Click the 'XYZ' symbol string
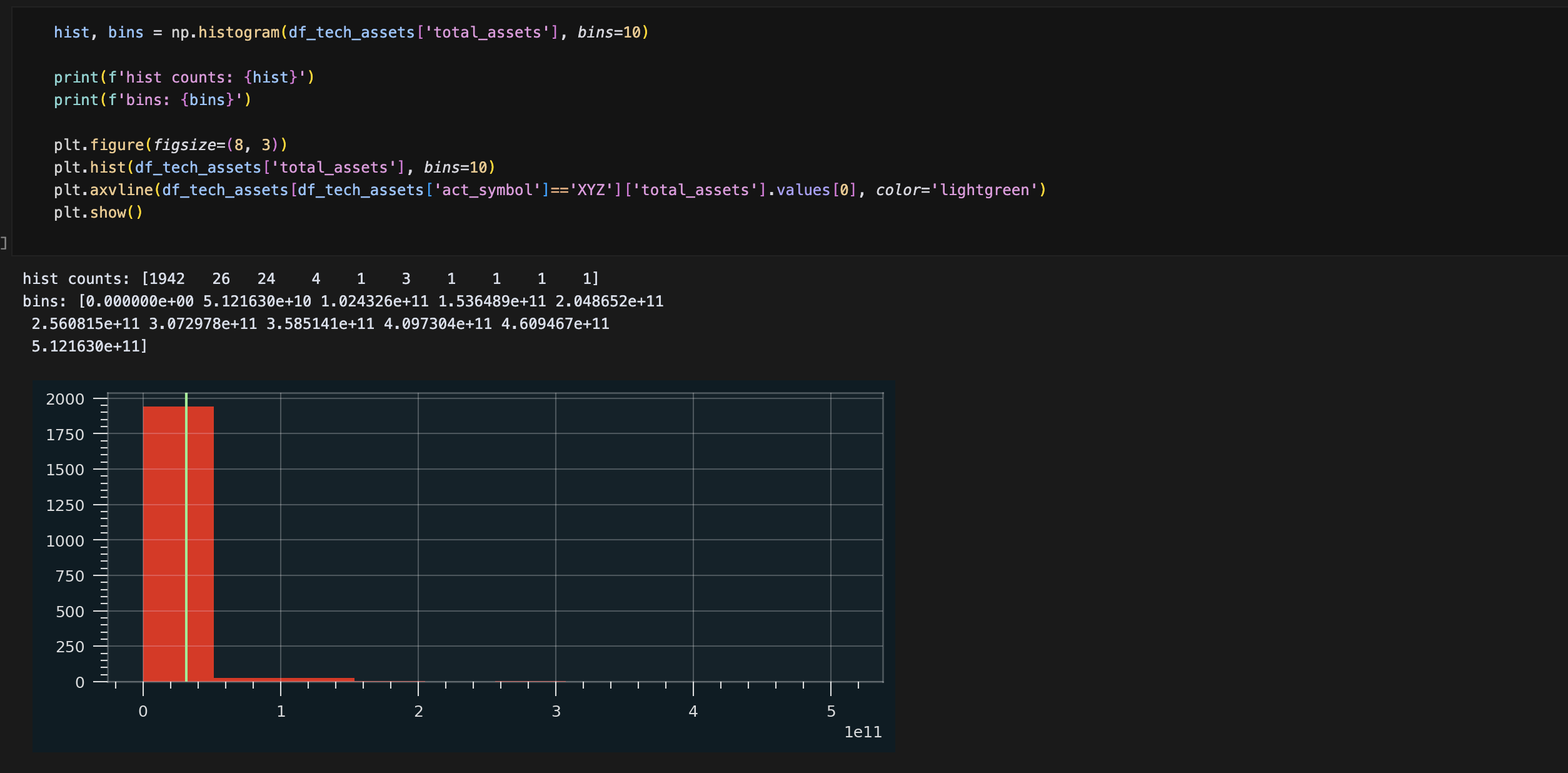 [x=590, y=190]
